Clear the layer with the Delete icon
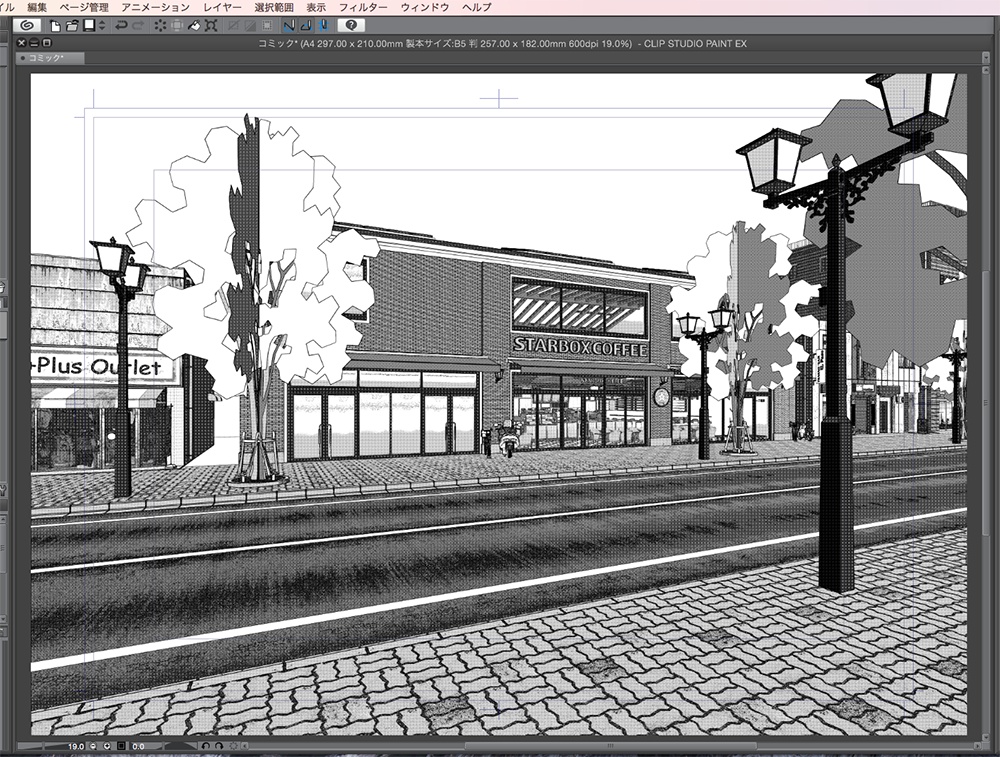Viewport: 1000px width, 757px height. coord(160,26)
